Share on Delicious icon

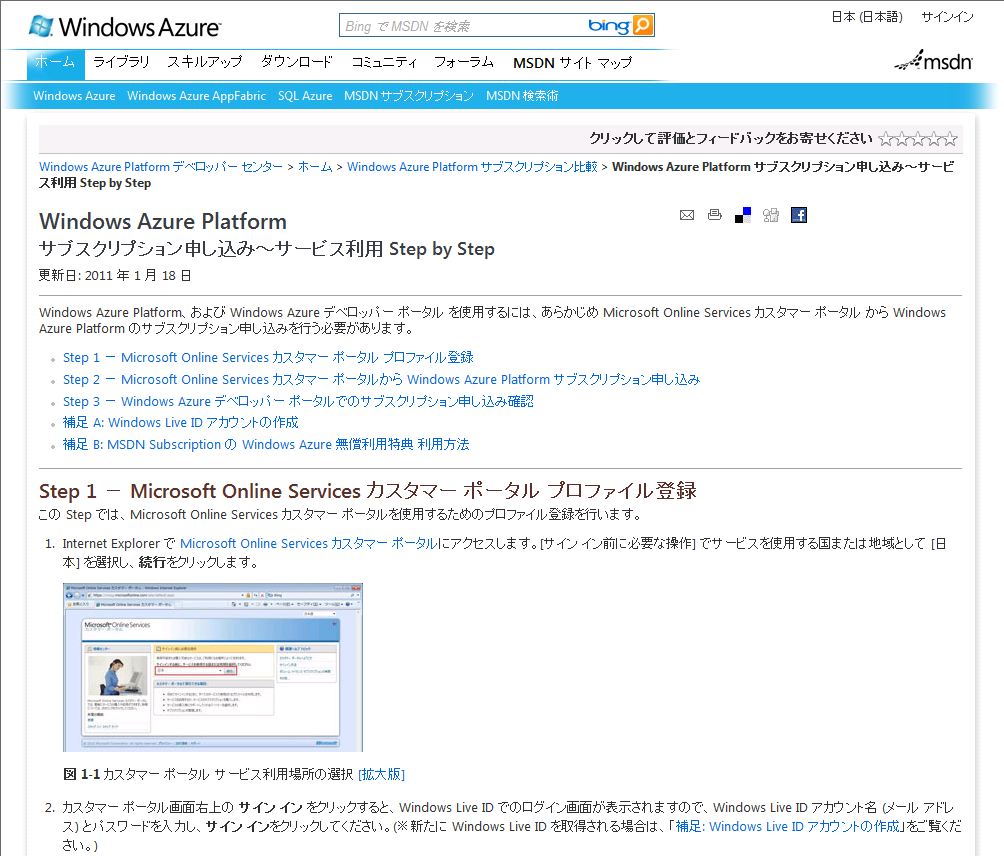coord(743,215)
